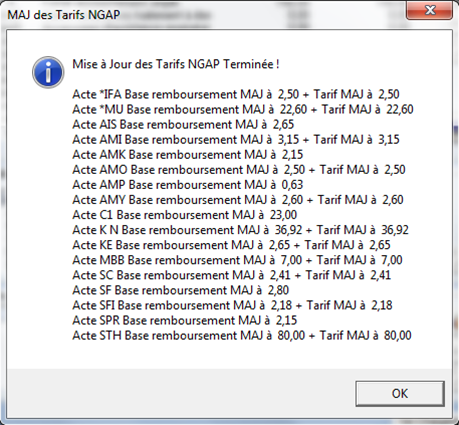
Task: Click the Acte AIS 2,65 line
Action: [183, 124]
